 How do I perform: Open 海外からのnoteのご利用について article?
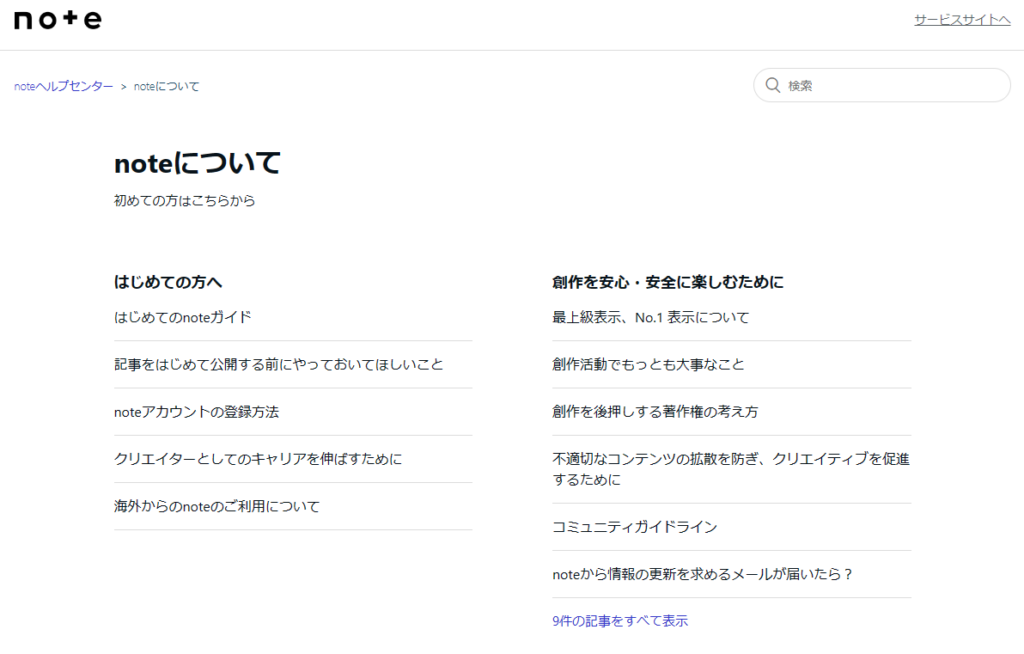(217, 506)
